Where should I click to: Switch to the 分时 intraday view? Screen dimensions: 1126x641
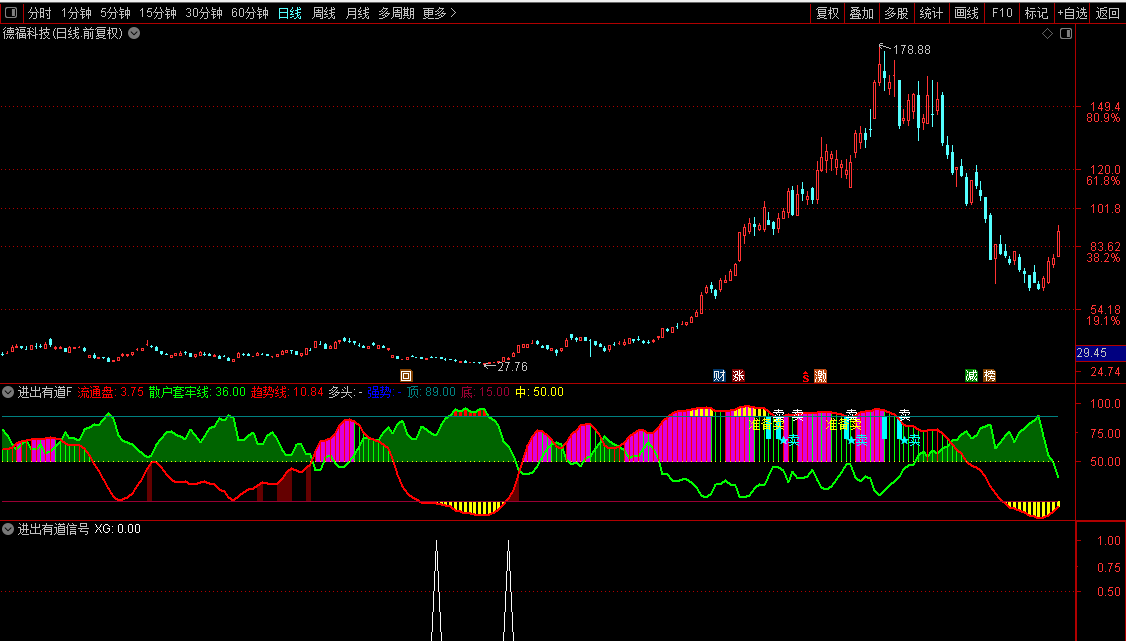[39, 13]
